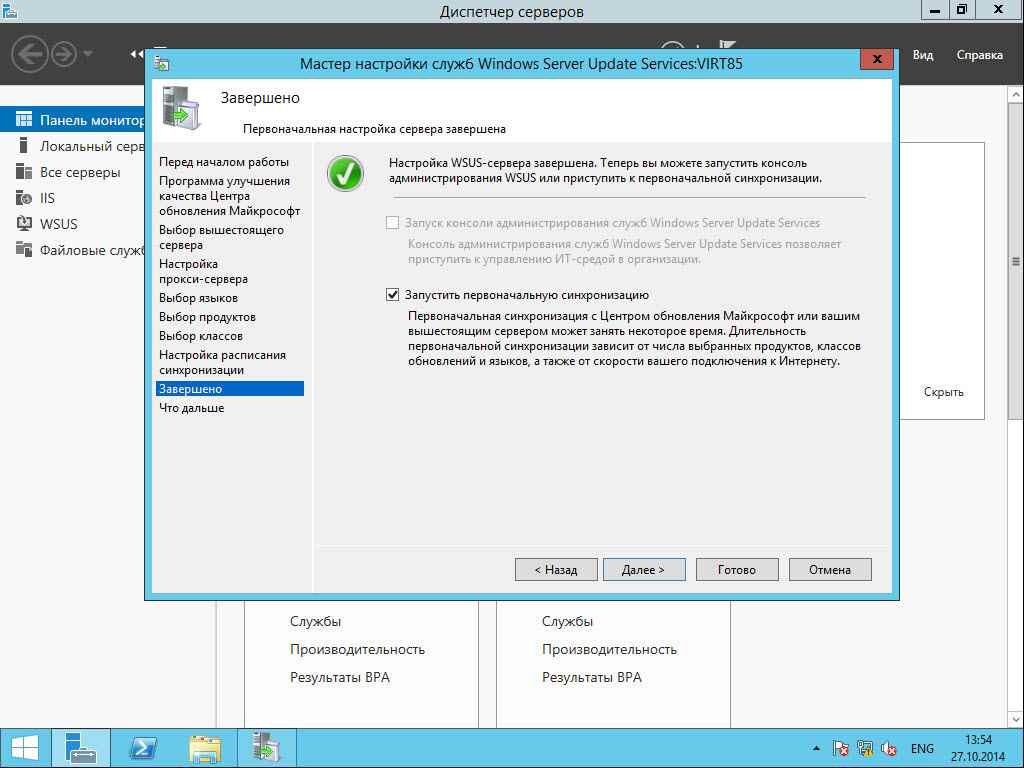1024x768 pixels.
Task: Click the Далее > button
Action: [x=644, y=569]
